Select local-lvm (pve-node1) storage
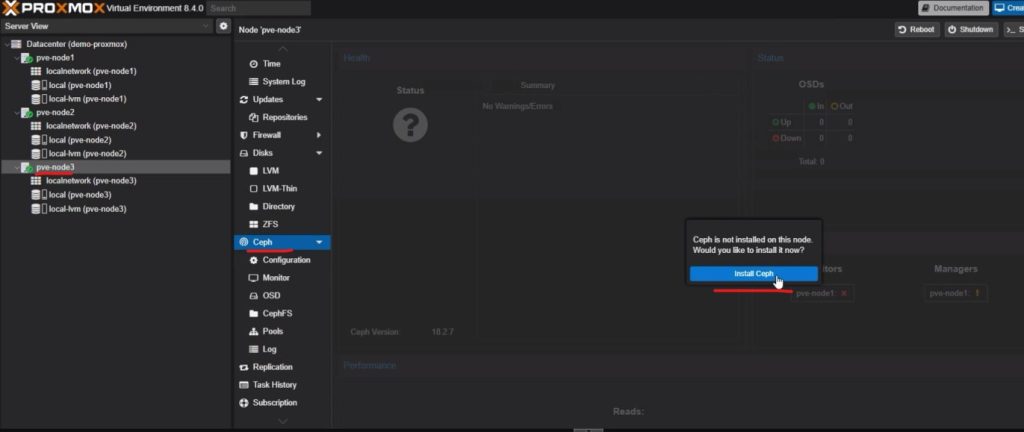The width and height of the screenshot is (1024, 432). click(88, 99)
